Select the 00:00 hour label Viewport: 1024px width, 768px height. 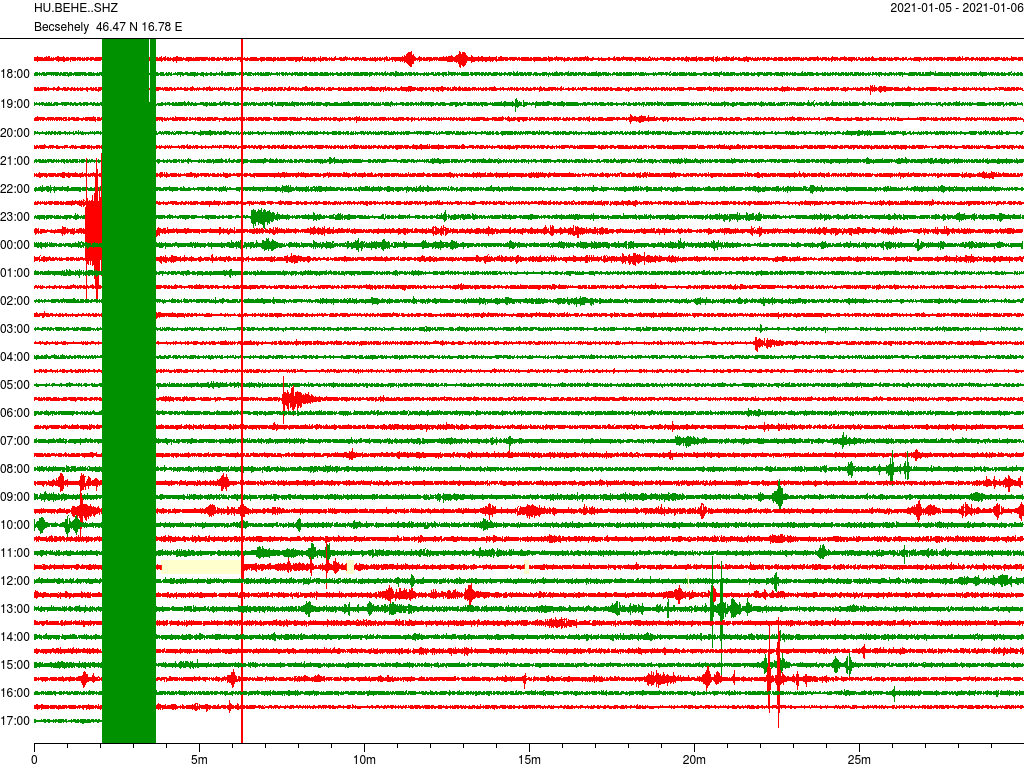15,244
